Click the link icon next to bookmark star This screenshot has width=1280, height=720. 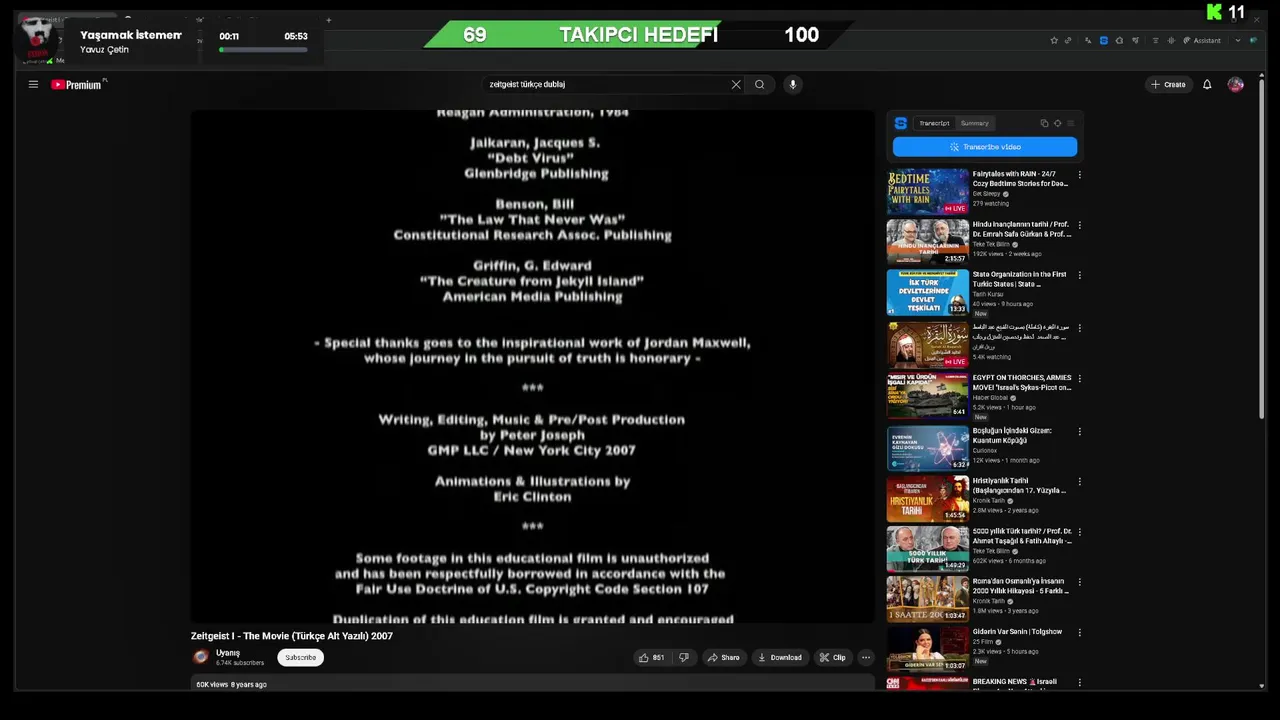(1068, 41)
